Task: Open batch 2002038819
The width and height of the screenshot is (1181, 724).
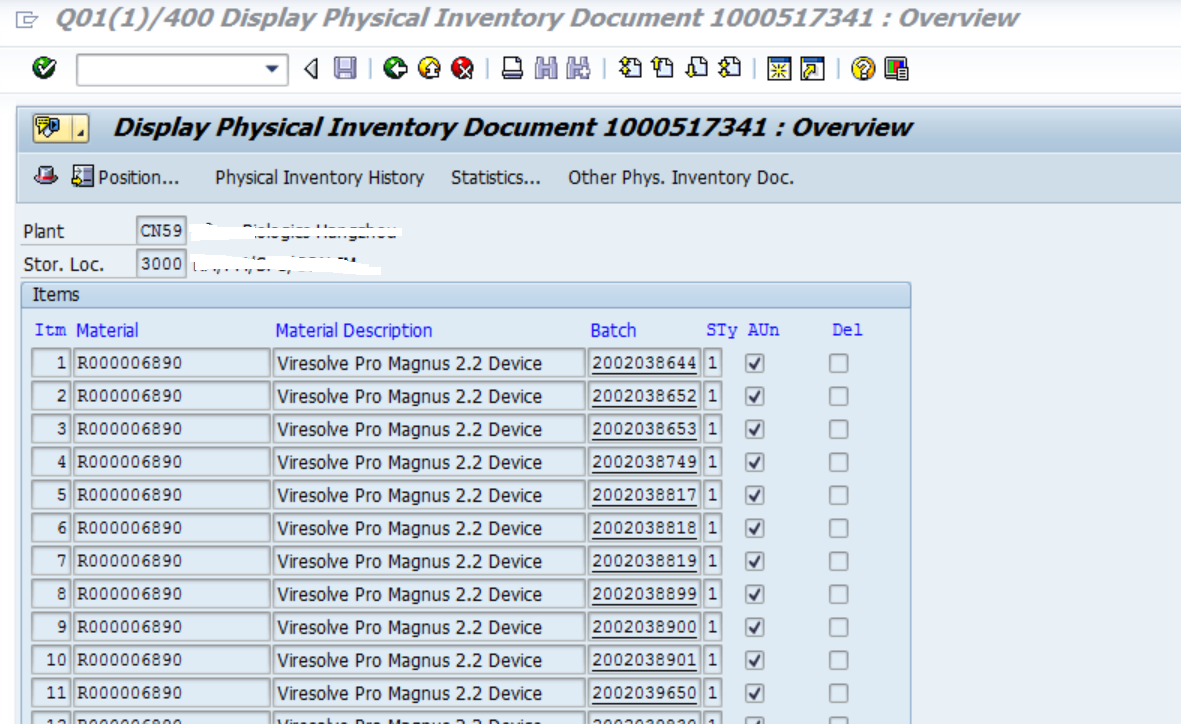Action: [x=644, y=561]
